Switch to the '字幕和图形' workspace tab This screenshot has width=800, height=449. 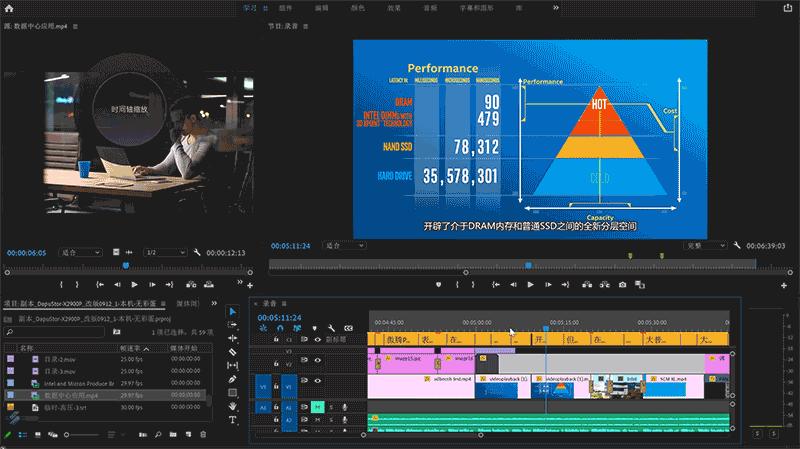click(x=475, y=8)
